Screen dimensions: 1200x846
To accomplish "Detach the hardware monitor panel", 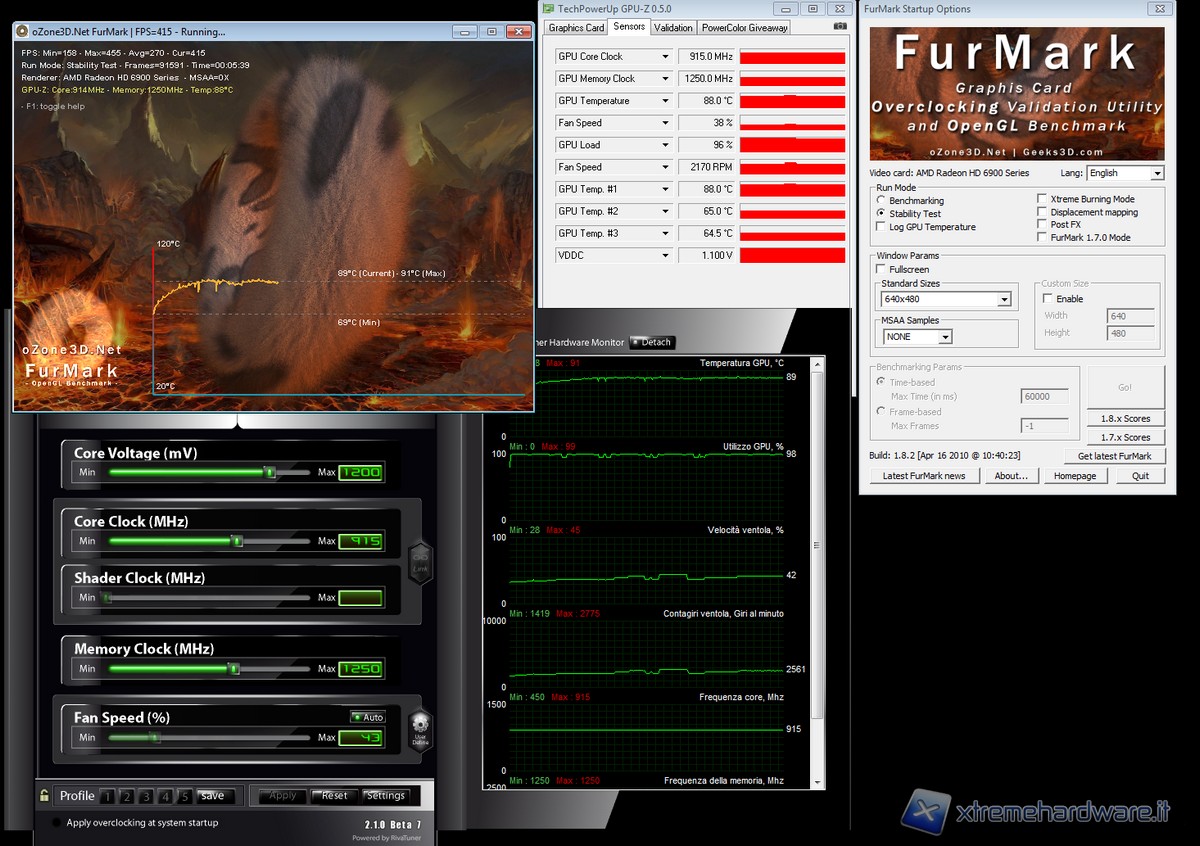I will (x=652, y=342).
